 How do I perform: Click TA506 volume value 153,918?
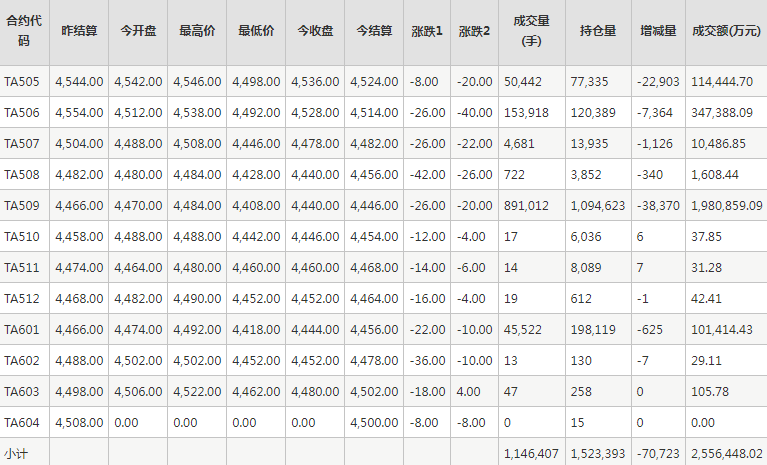click(526, 112)
